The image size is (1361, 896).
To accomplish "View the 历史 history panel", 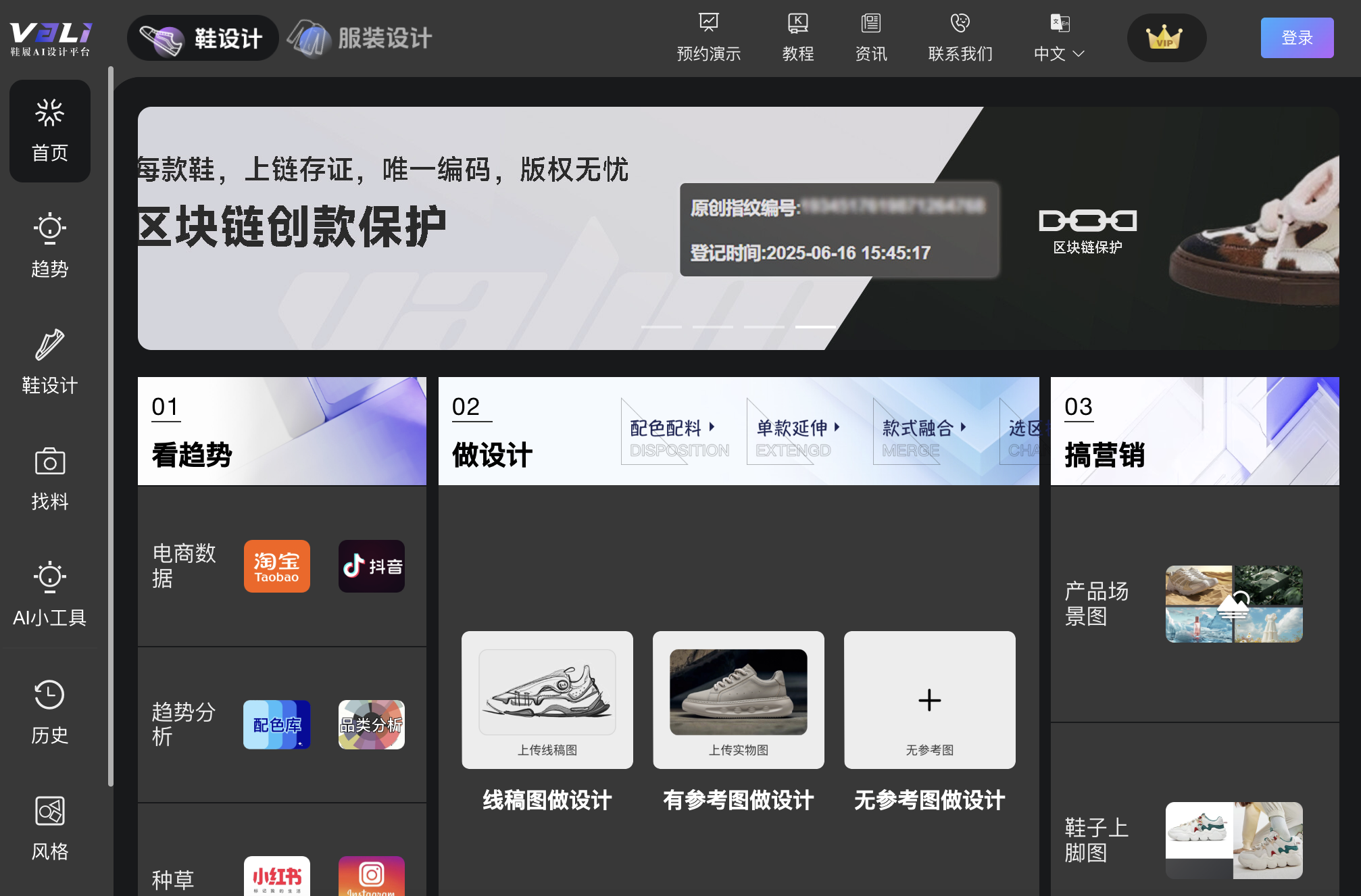I will [49, 712].
